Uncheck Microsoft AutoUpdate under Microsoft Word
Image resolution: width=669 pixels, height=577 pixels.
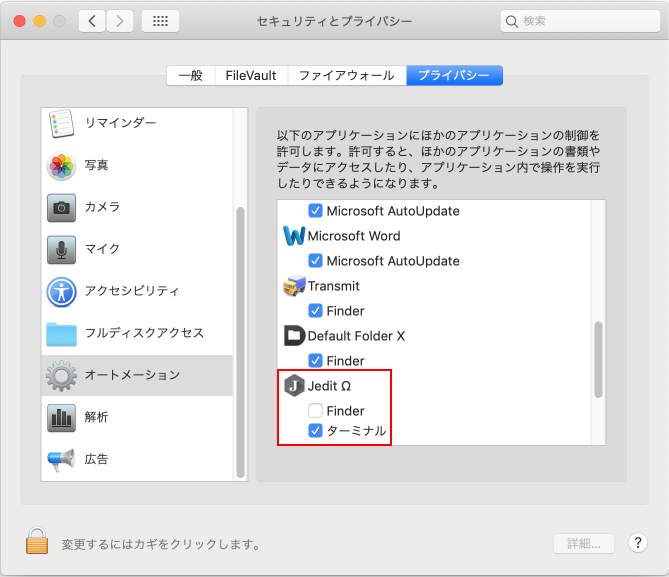click(x=315, y=260)
